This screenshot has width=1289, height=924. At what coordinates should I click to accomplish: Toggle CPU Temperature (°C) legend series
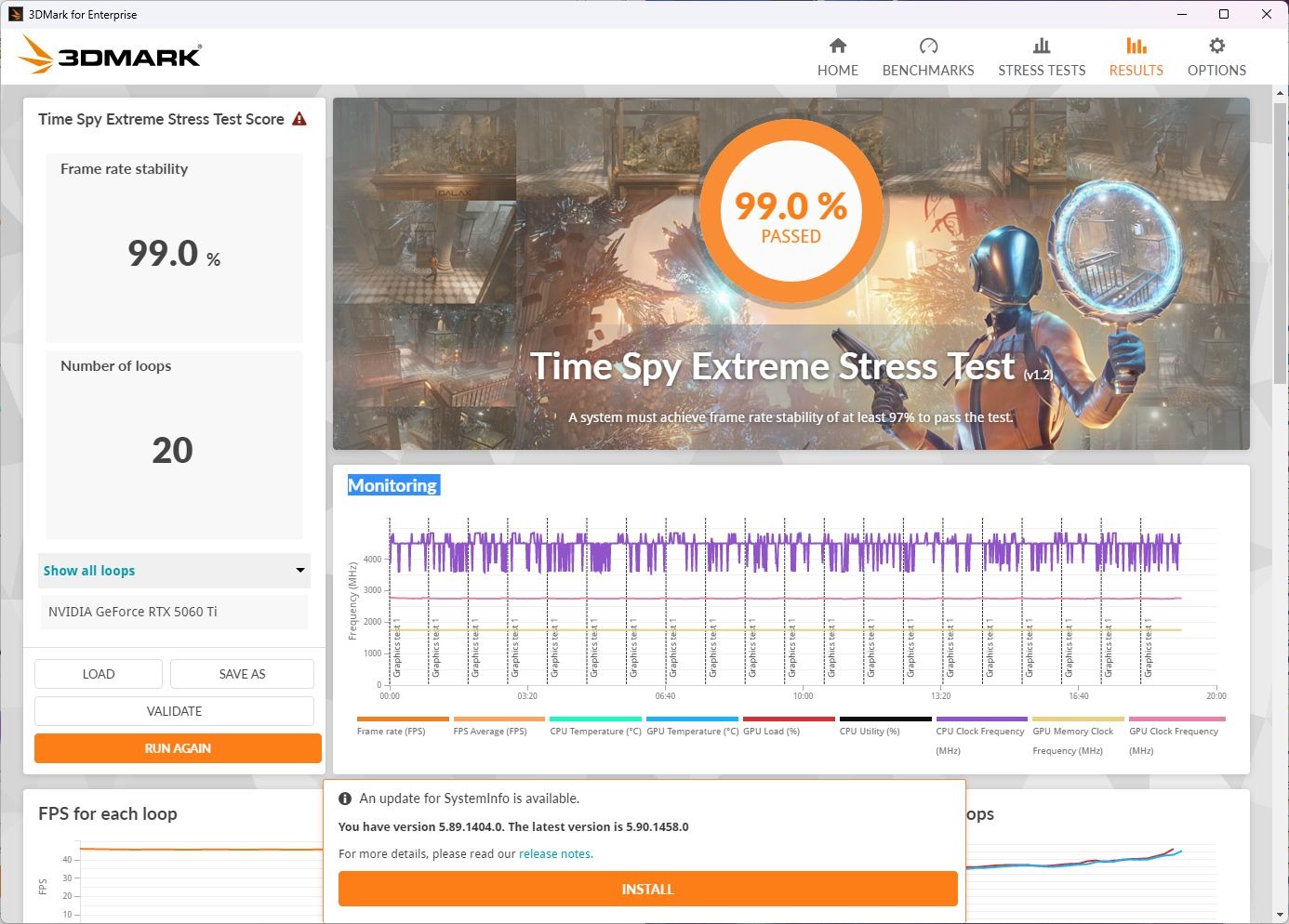(595, 725)
